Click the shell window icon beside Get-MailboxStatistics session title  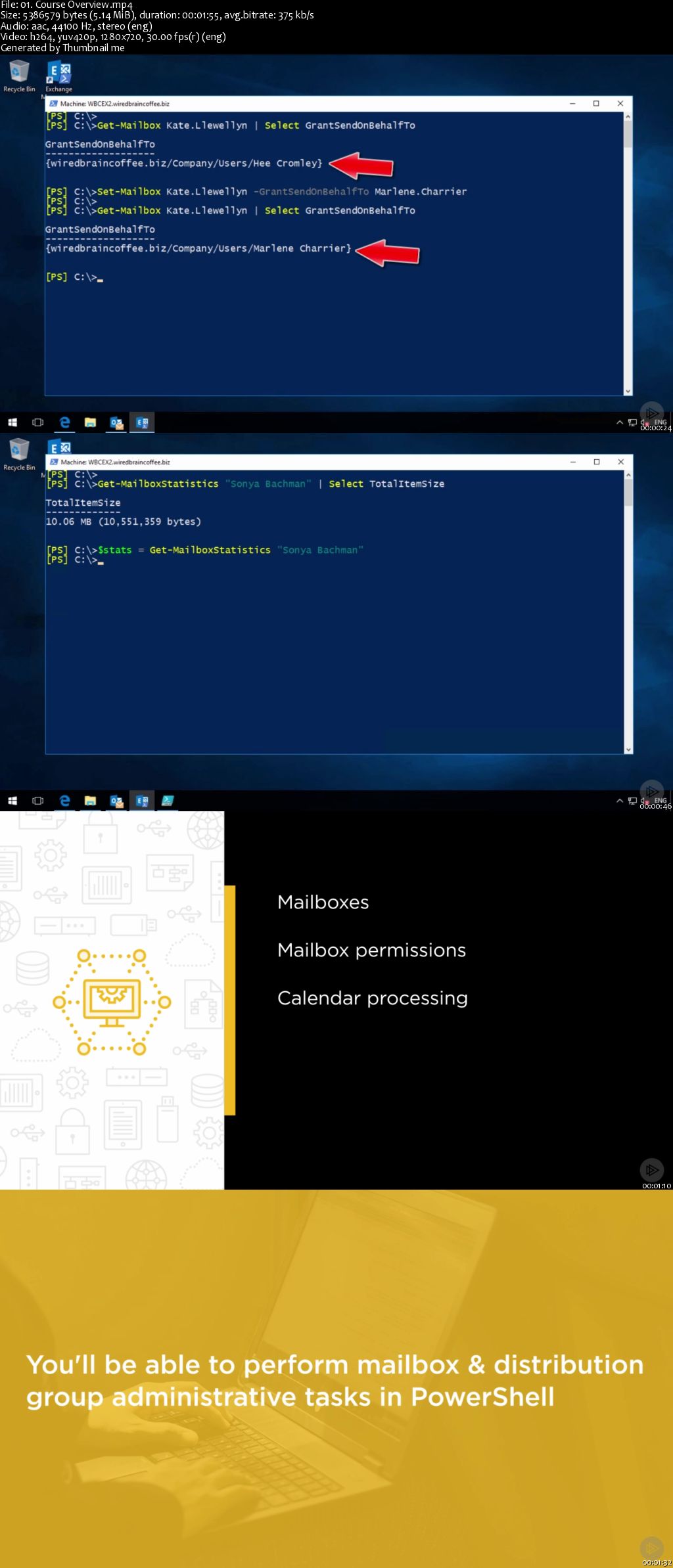pyautogui.click(x=54, y=462)
